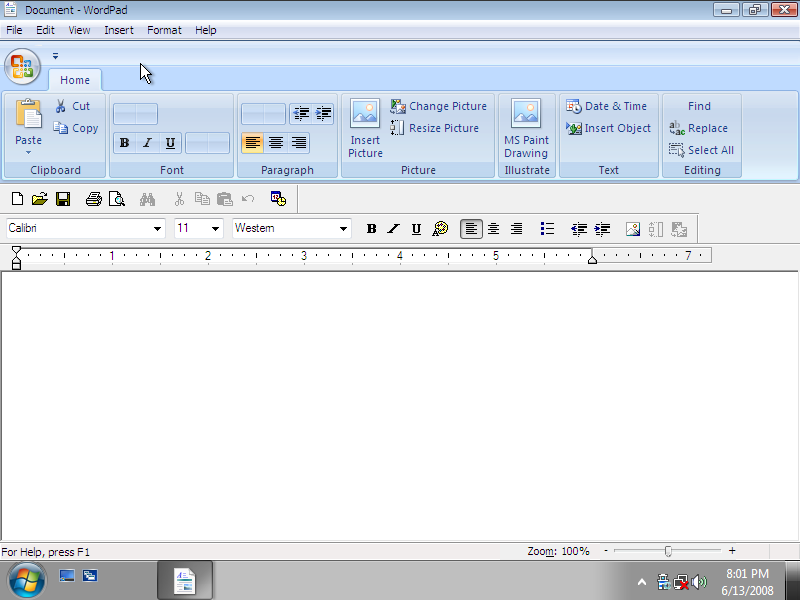This screenshot has width=800, height=600.
Task: Open the File menu
Action: pyautogui.click(x=14, y=30)
